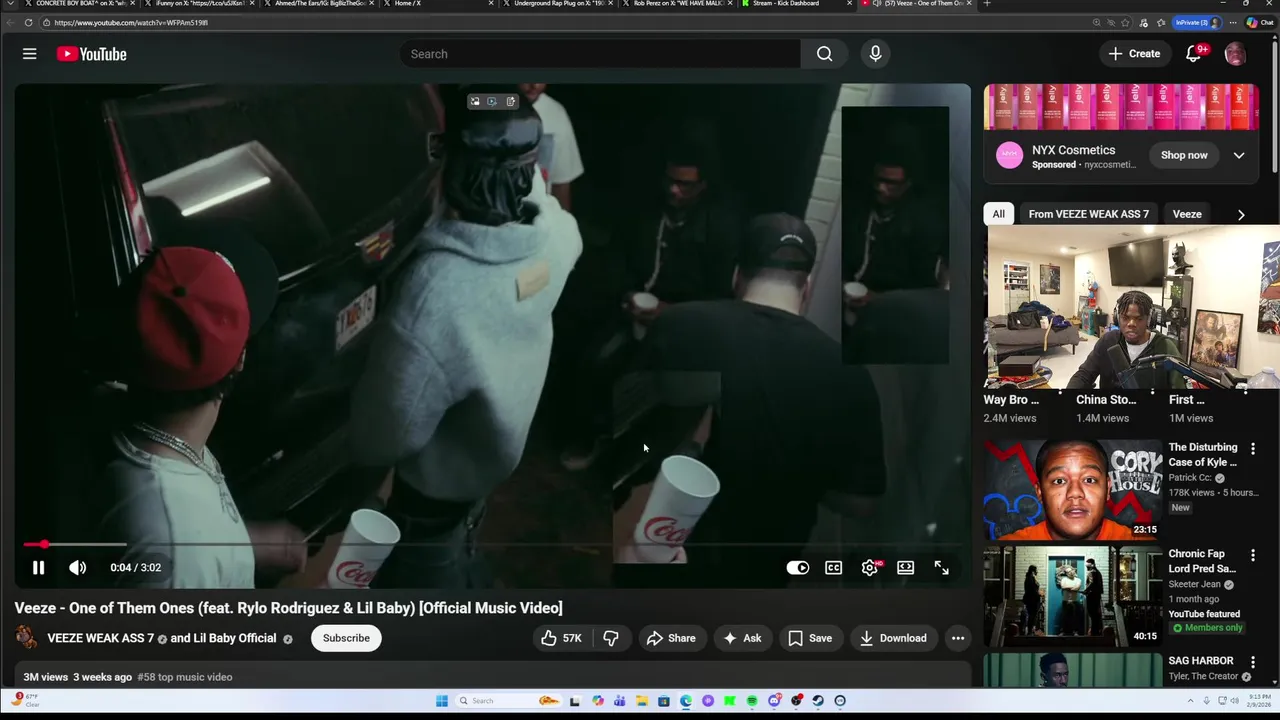The width and height of the screenshot is (1280, 720).
Task: Start voice search with the microphone icon
Action: [x=875, y=54]
